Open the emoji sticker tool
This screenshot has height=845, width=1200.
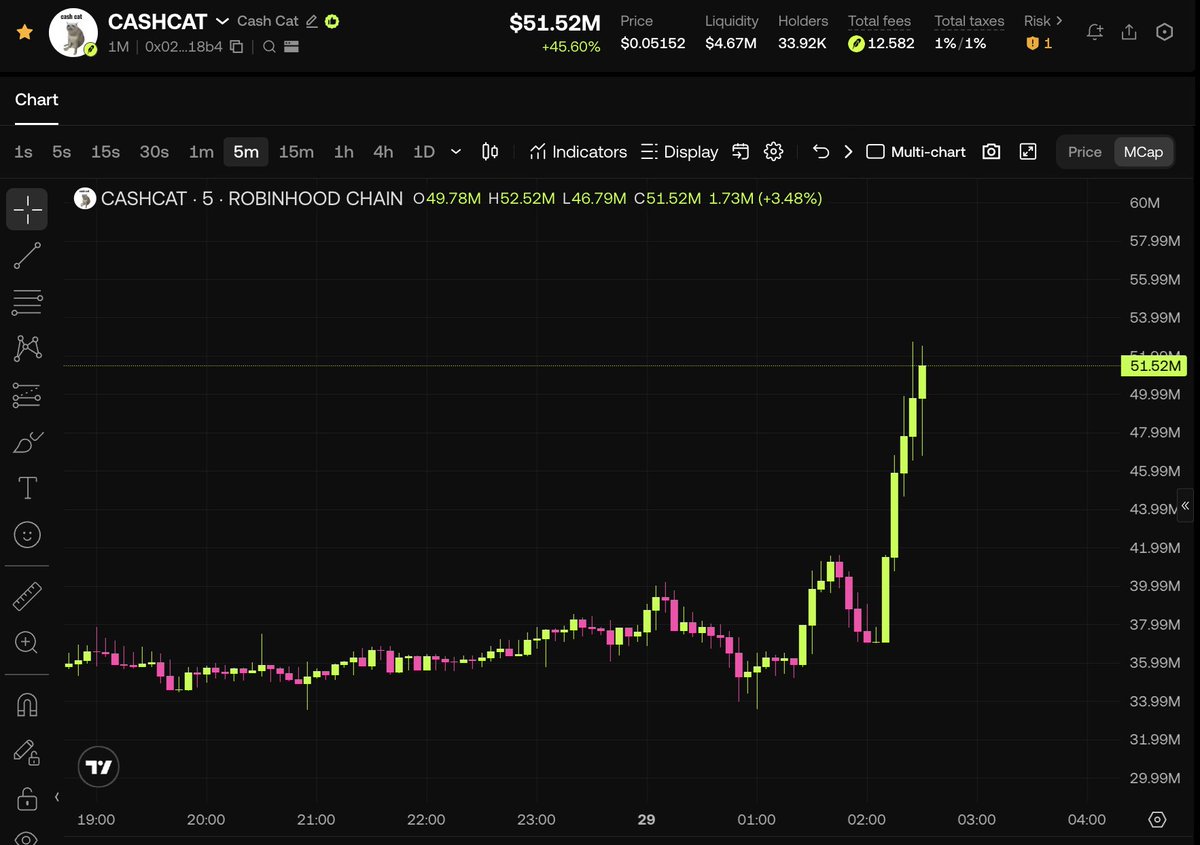click(27, 535)
